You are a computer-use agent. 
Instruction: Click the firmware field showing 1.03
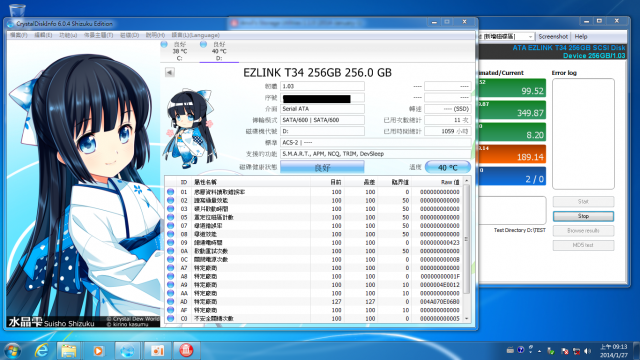click(x=322, y=86)
